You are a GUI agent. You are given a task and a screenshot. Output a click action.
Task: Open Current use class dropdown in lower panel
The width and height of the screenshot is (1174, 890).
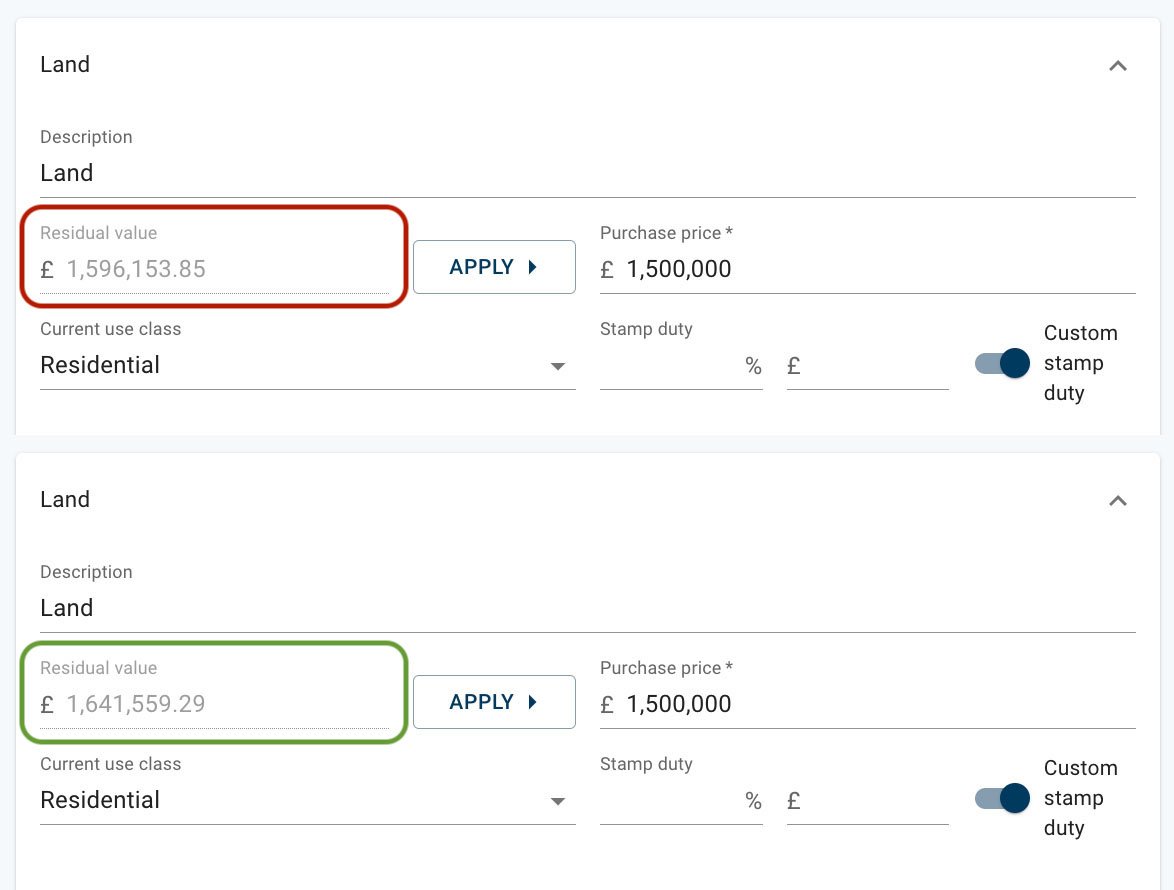pos(307,801)
